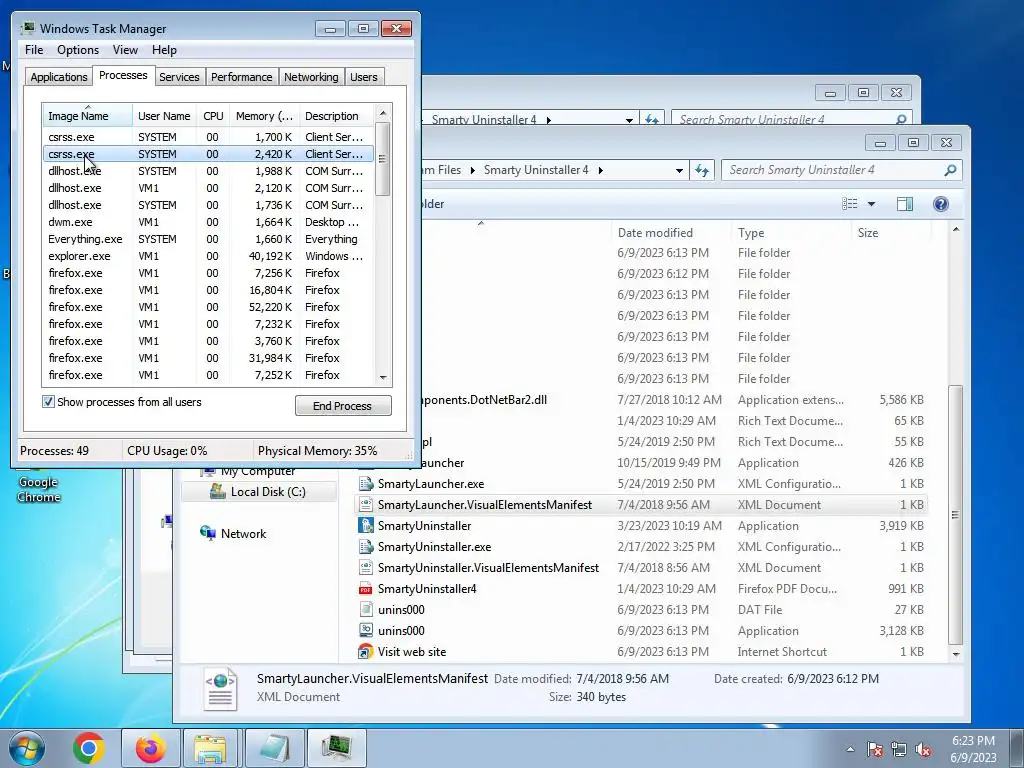Open the Help menu in Task Manager
This screenshot has width=1024, height=768.
pyautogui.click(x=164, y=50)
